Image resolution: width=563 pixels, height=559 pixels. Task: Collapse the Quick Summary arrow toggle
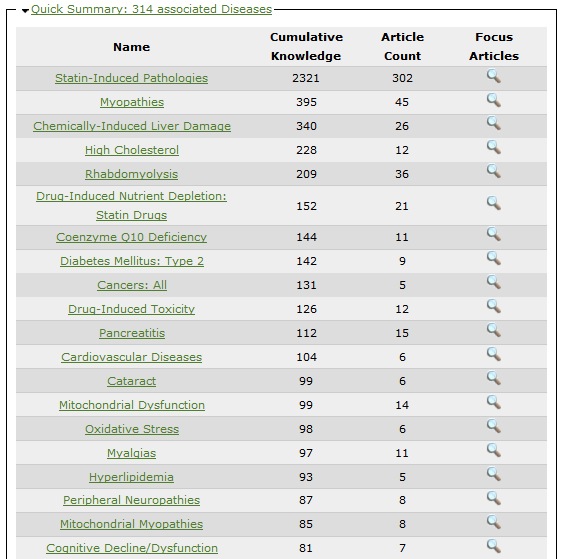click(25, 11)
